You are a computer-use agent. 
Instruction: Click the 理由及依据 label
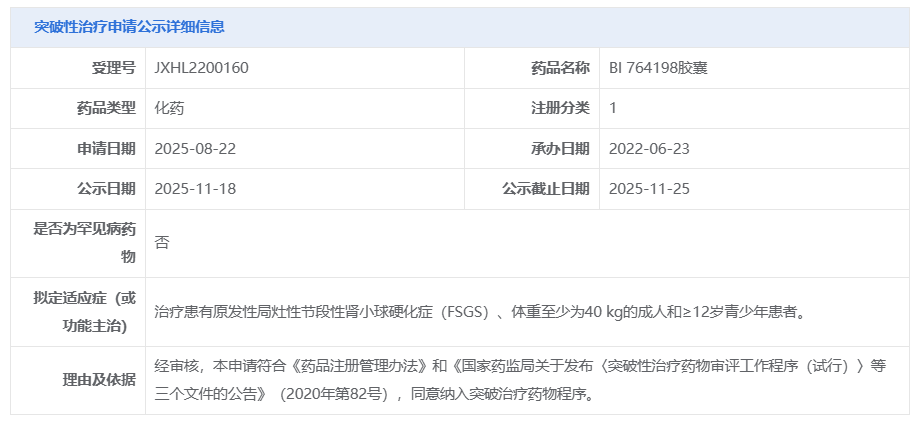pyautogui.click(x=99, y=380)
